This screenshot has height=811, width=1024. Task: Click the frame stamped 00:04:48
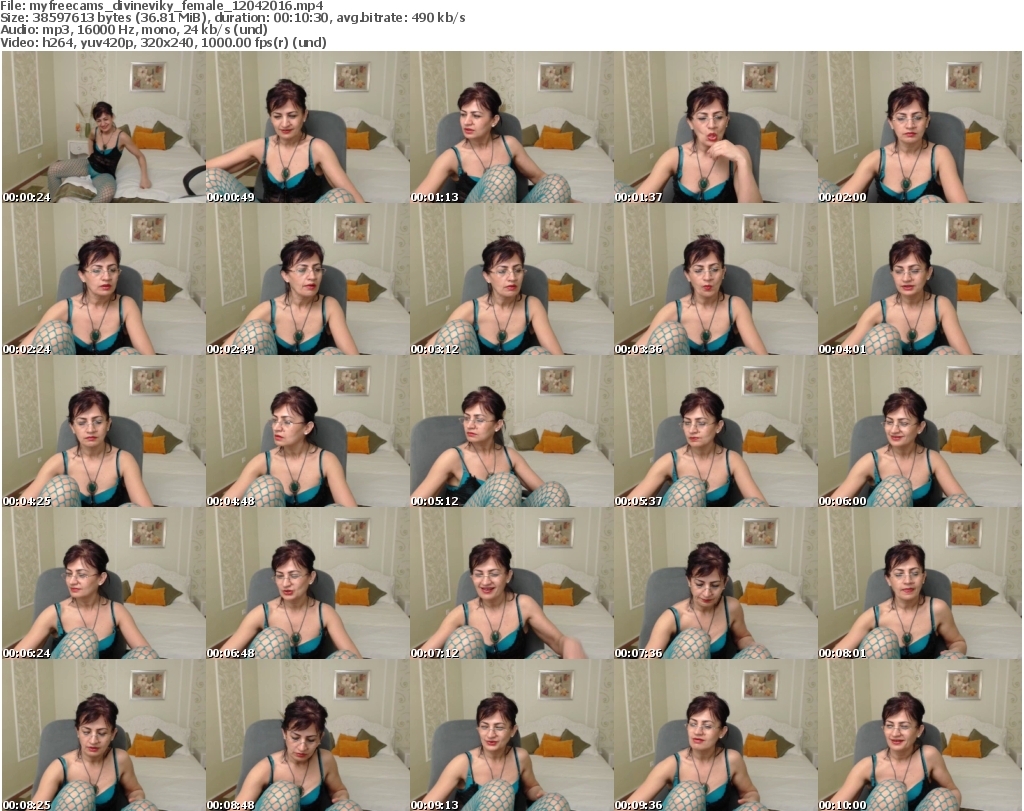[308, 431]
